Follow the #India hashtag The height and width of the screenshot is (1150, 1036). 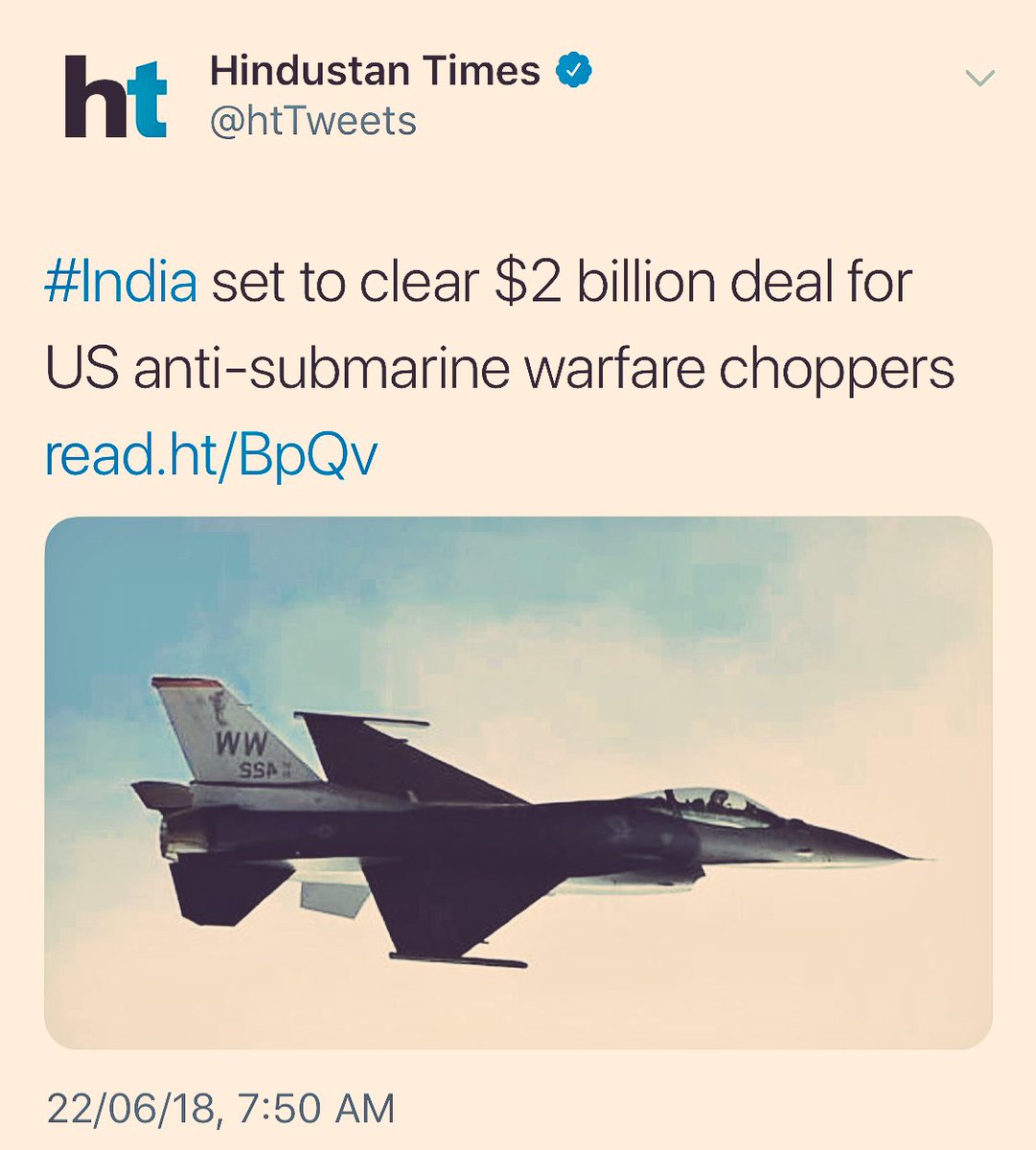click(121, 283)
